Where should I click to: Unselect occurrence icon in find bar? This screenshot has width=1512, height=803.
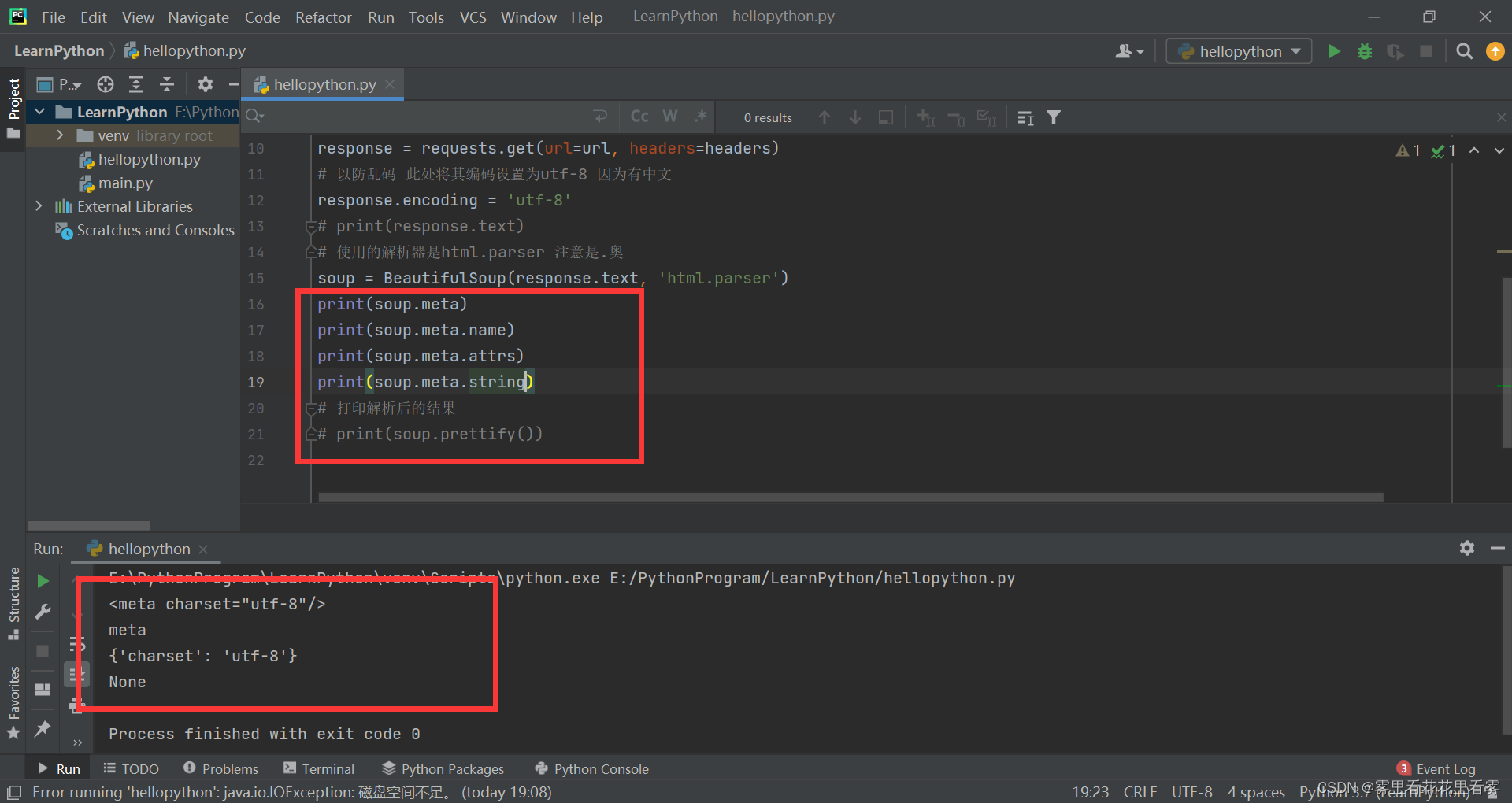[956, 117]
